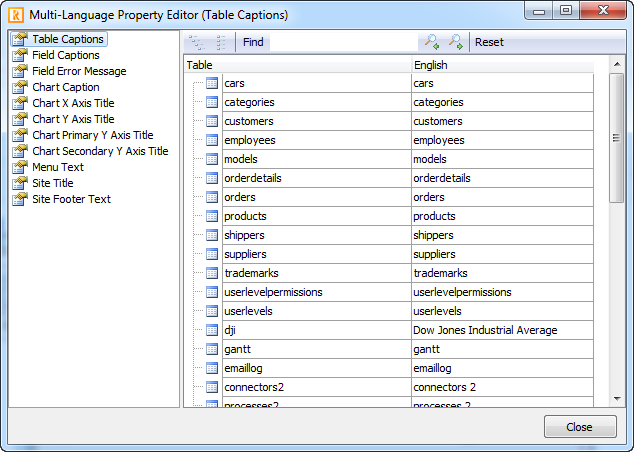Click the table icon beside cars
634x452 pixels.
(212, 83)
